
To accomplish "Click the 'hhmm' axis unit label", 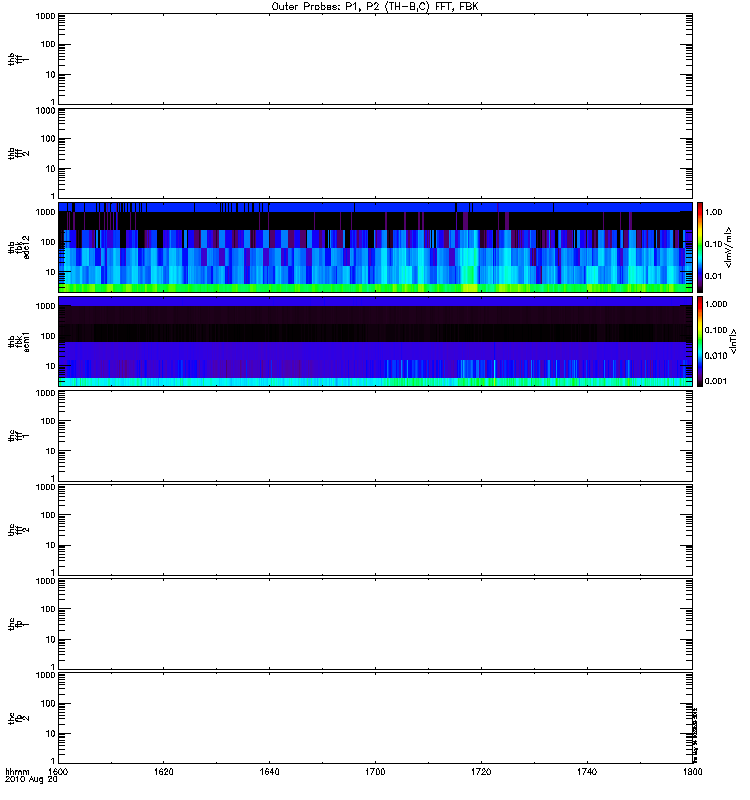I will pyautogui.click(x=17, y=772).
